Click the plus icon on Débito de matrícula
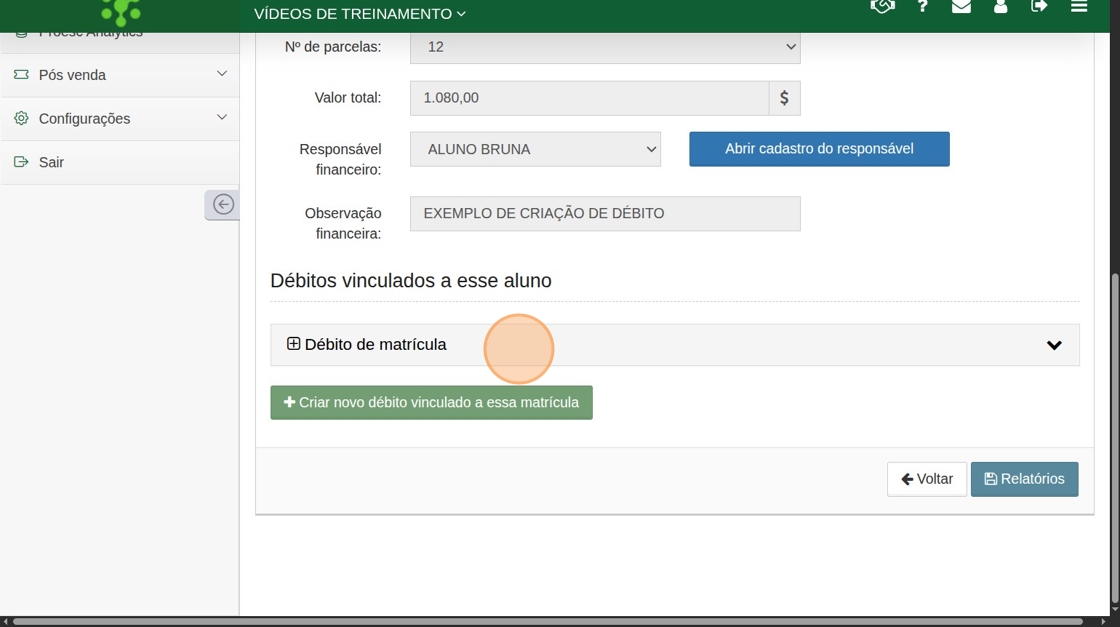 pos(293,344)
